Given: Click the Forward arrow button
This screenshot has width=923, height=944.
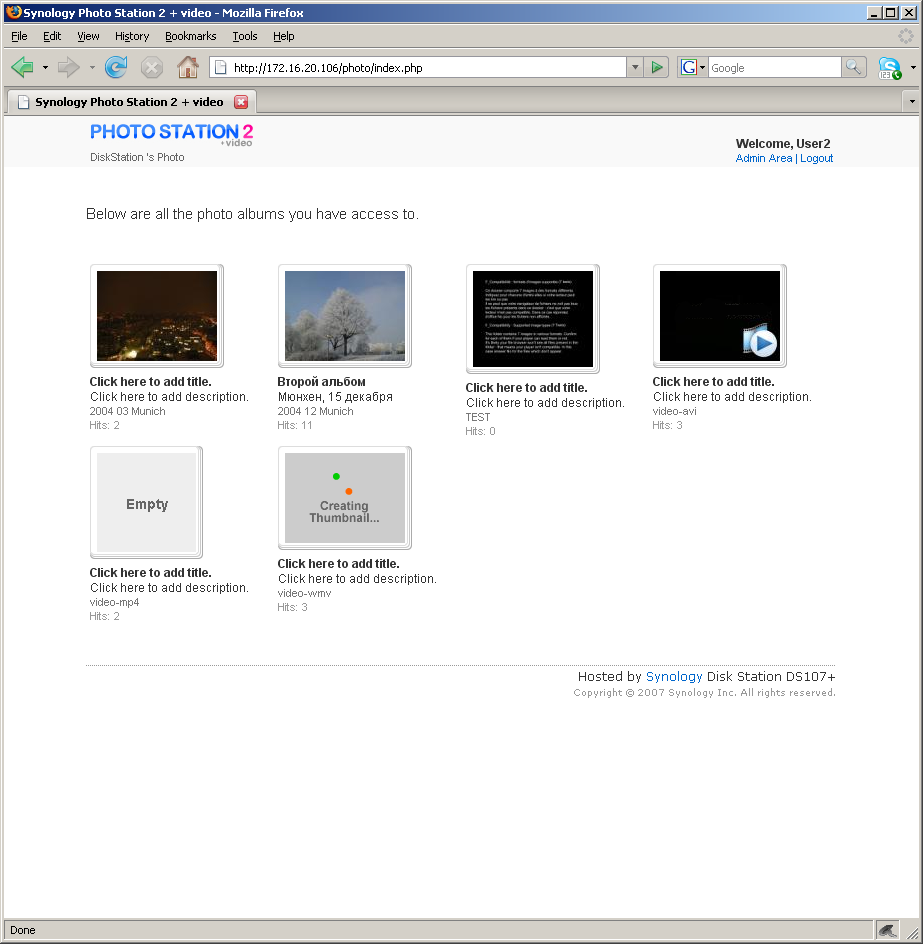Looking at the screenshot, I should tap(69, 67).
